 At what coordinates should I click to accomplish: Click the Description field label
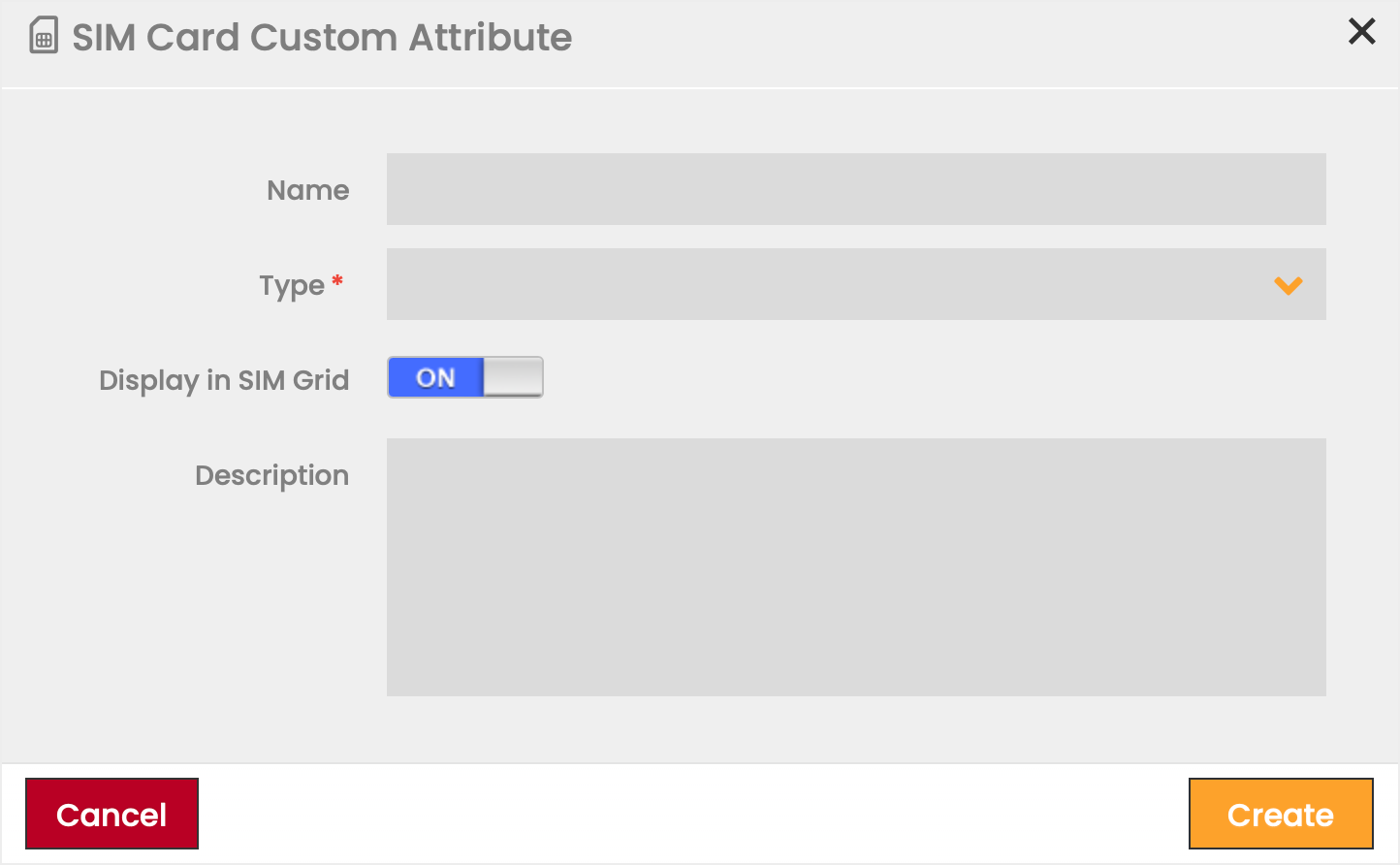point(271,475)
